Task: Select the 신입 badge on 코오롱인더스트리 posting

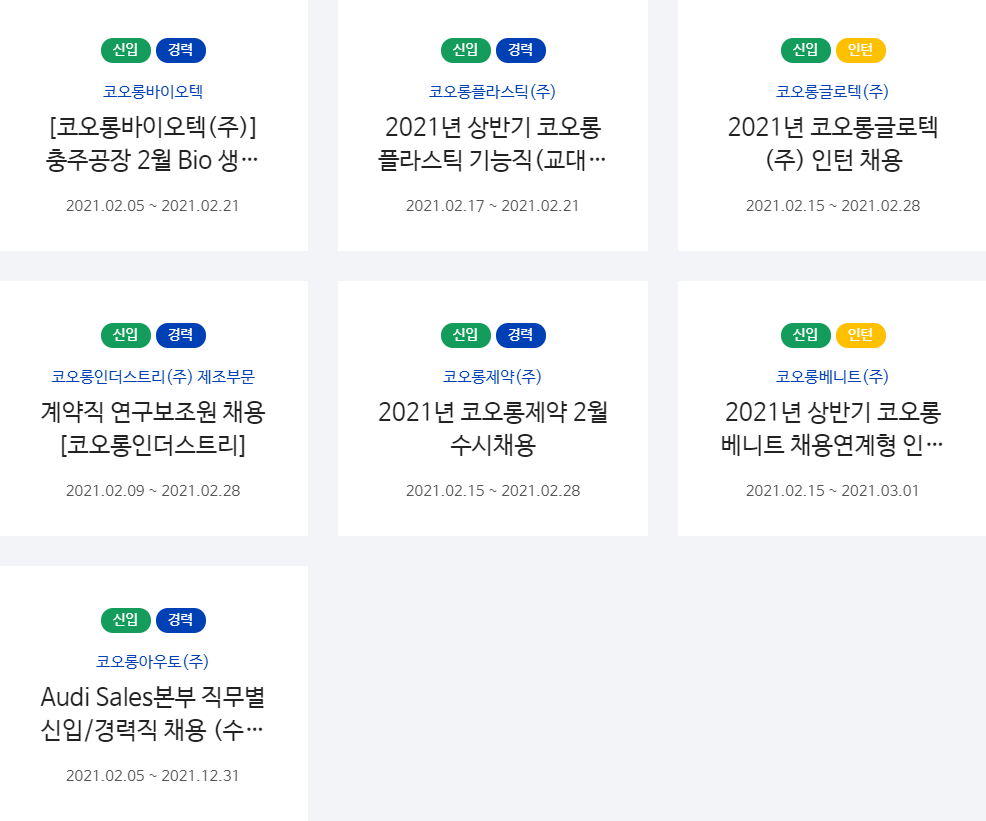Action: pos(124,335)
